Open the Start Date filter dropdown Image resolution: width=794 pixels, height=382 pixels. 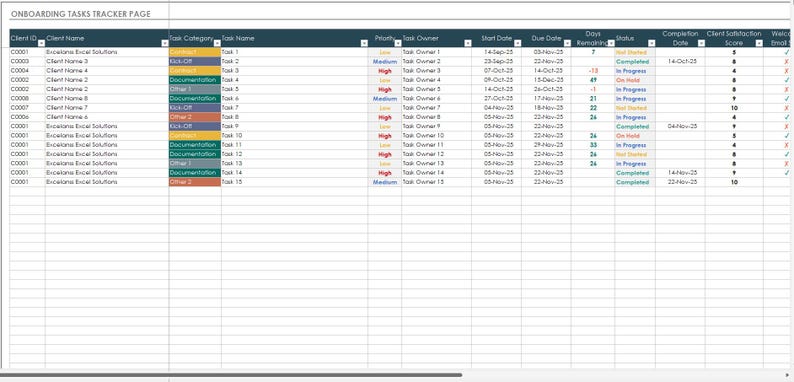[x=517, y=43]
